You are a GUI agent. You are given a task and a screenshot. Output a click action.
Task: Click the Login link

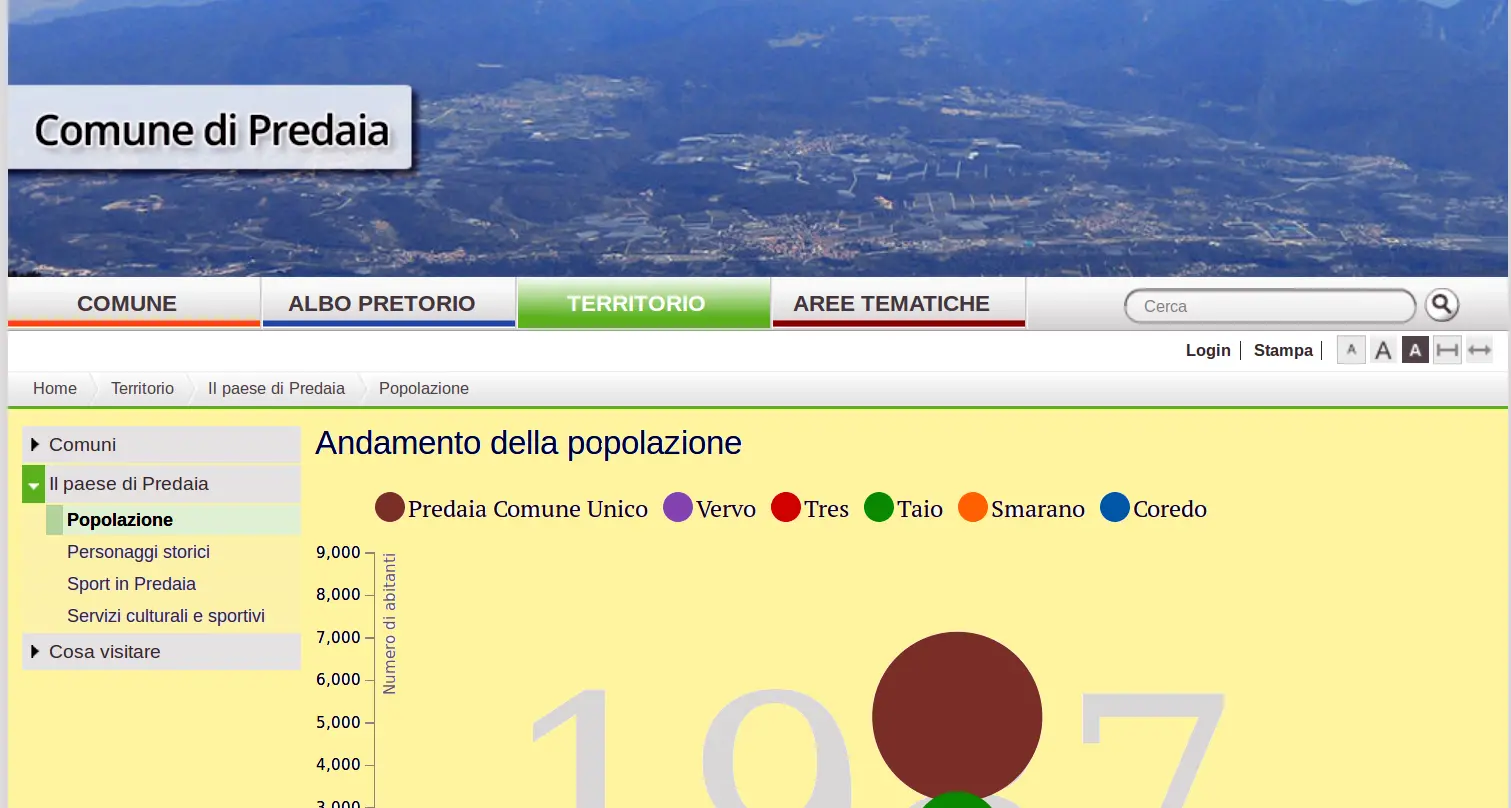[x=1208, y=350]
